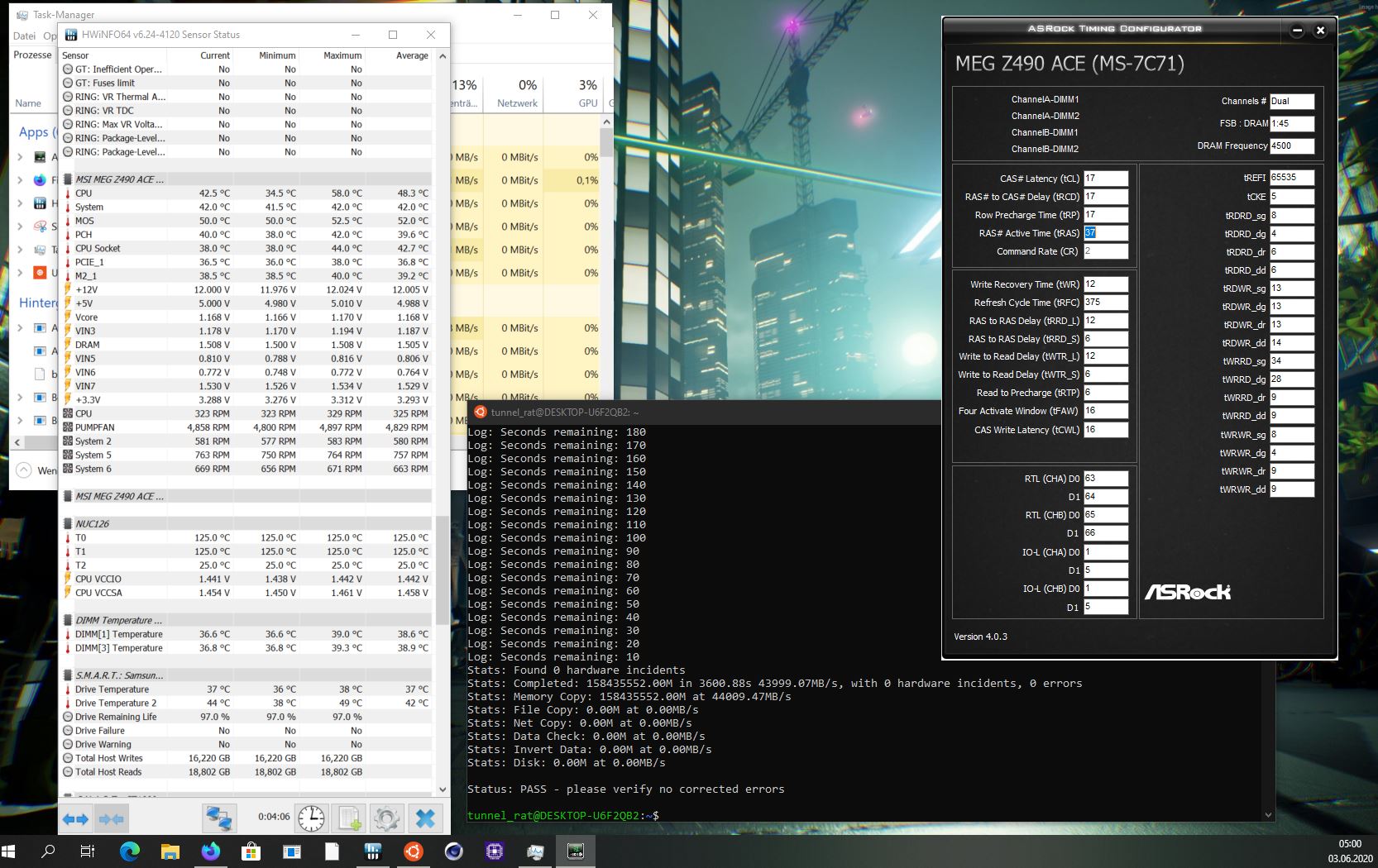Collapse Task Manager details with bottom-left arrow
This screenshot has height=868, width=1378.
click(24, 470)
